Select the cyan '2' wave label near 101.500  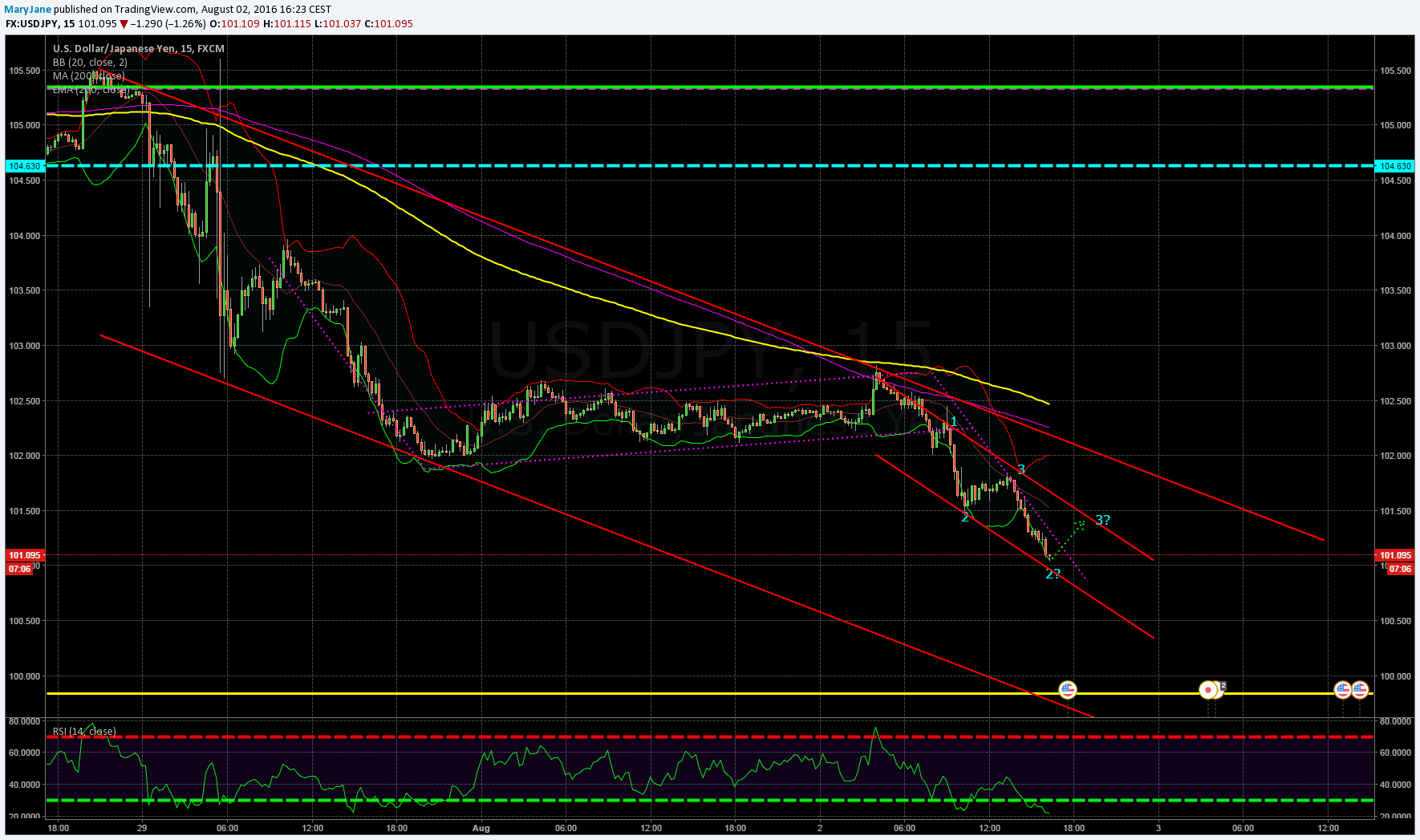pyautogui.click(x=965, y=517)
